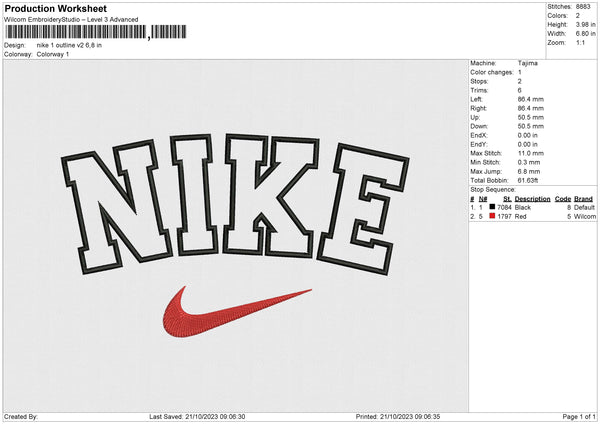Image resolution: width=600 pixels, height=424 pixels.
Task: Click the Trims value 6
Action: (519, 90)
